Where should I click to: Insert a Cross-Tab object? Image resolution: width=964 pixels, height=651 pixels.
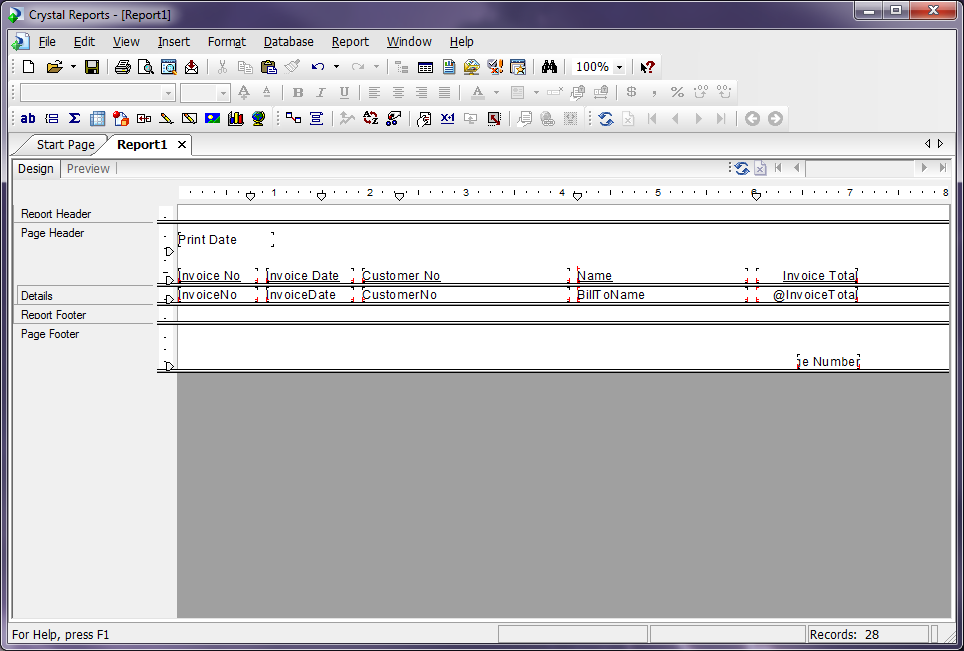click(x=96, y=118)
